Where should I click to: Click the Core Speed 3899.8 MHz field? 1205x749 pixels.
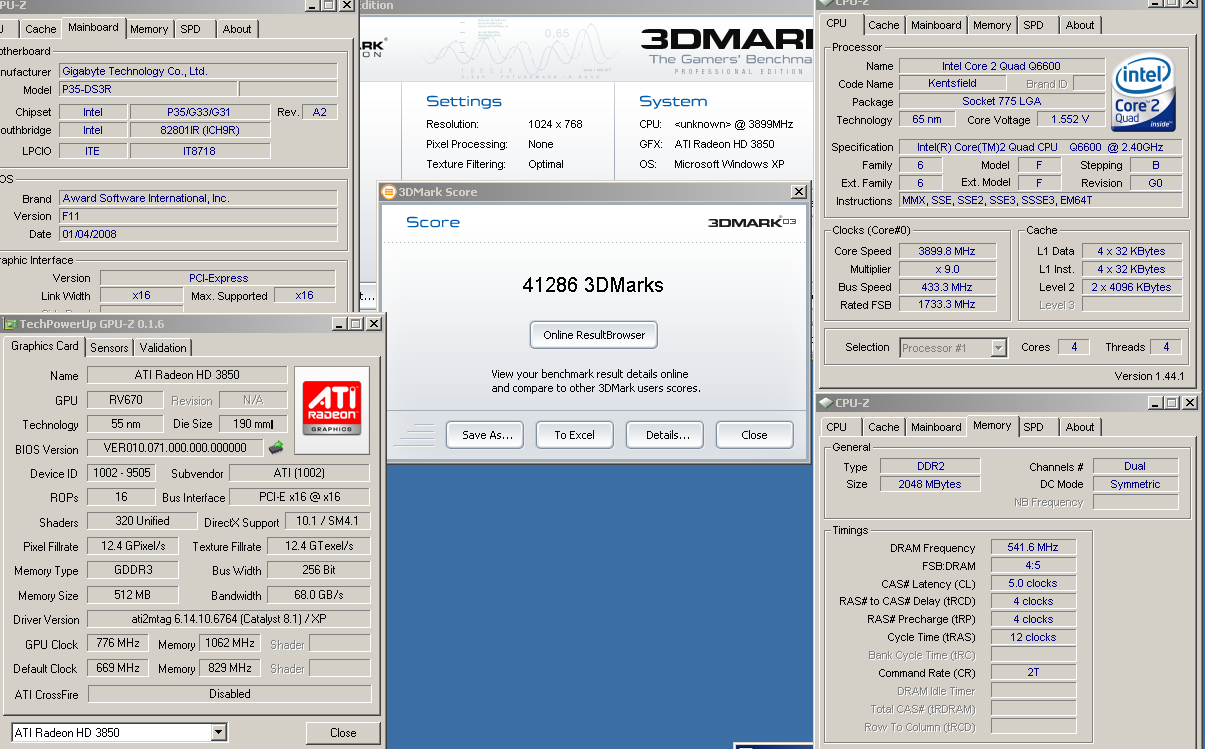click(947, 251)
